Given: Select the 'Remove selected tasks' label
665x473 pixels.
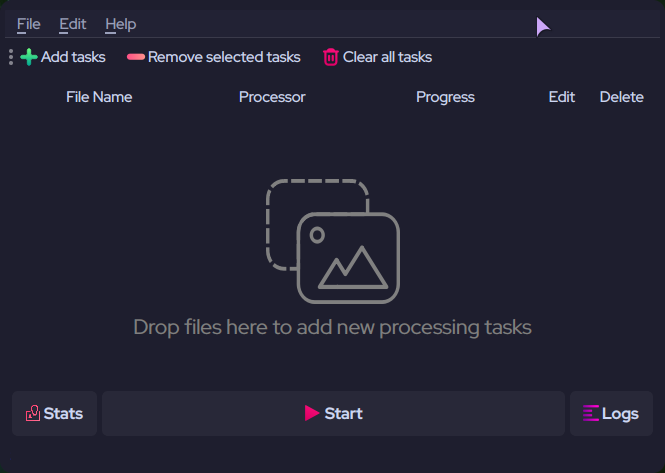Looking at the screenshot, I should click(224, 57).
